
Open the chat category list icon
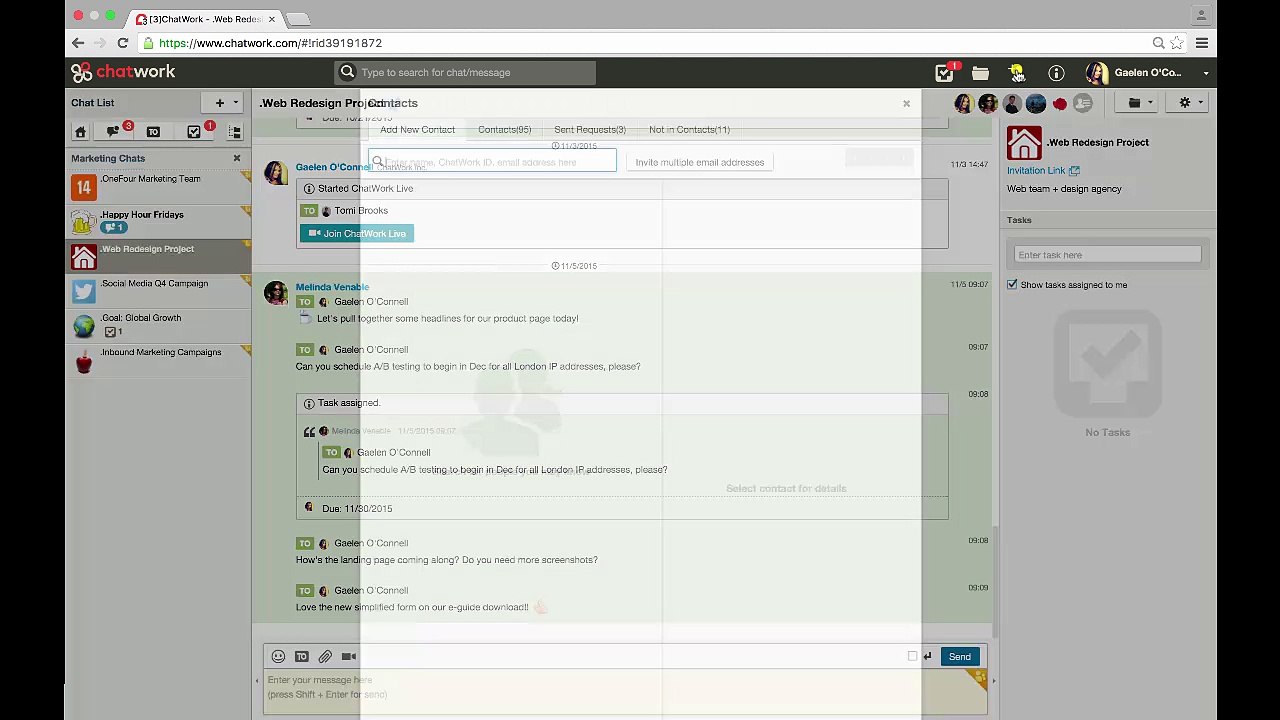point(235,132)
